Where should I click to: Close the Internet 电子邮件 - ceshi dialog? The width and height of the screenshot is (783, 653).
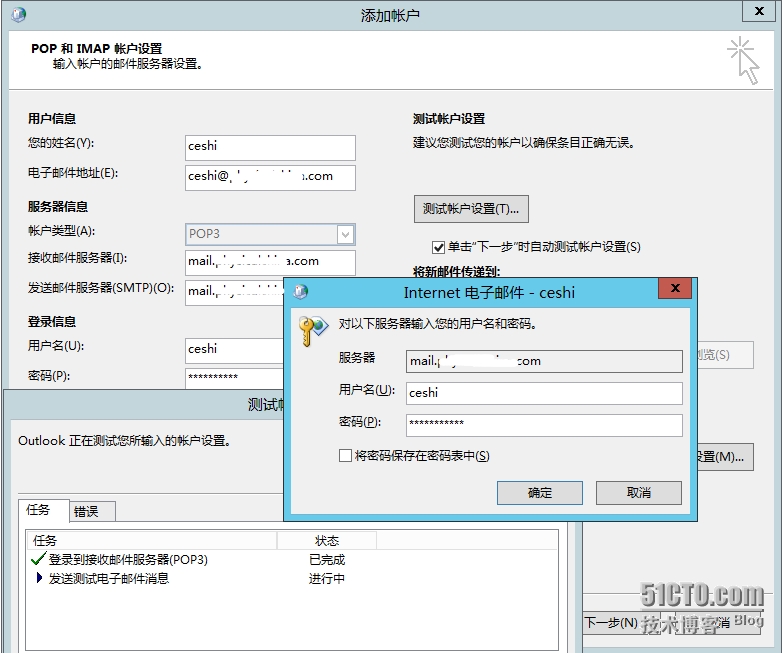pyautogui.click(x=675, y=291)
